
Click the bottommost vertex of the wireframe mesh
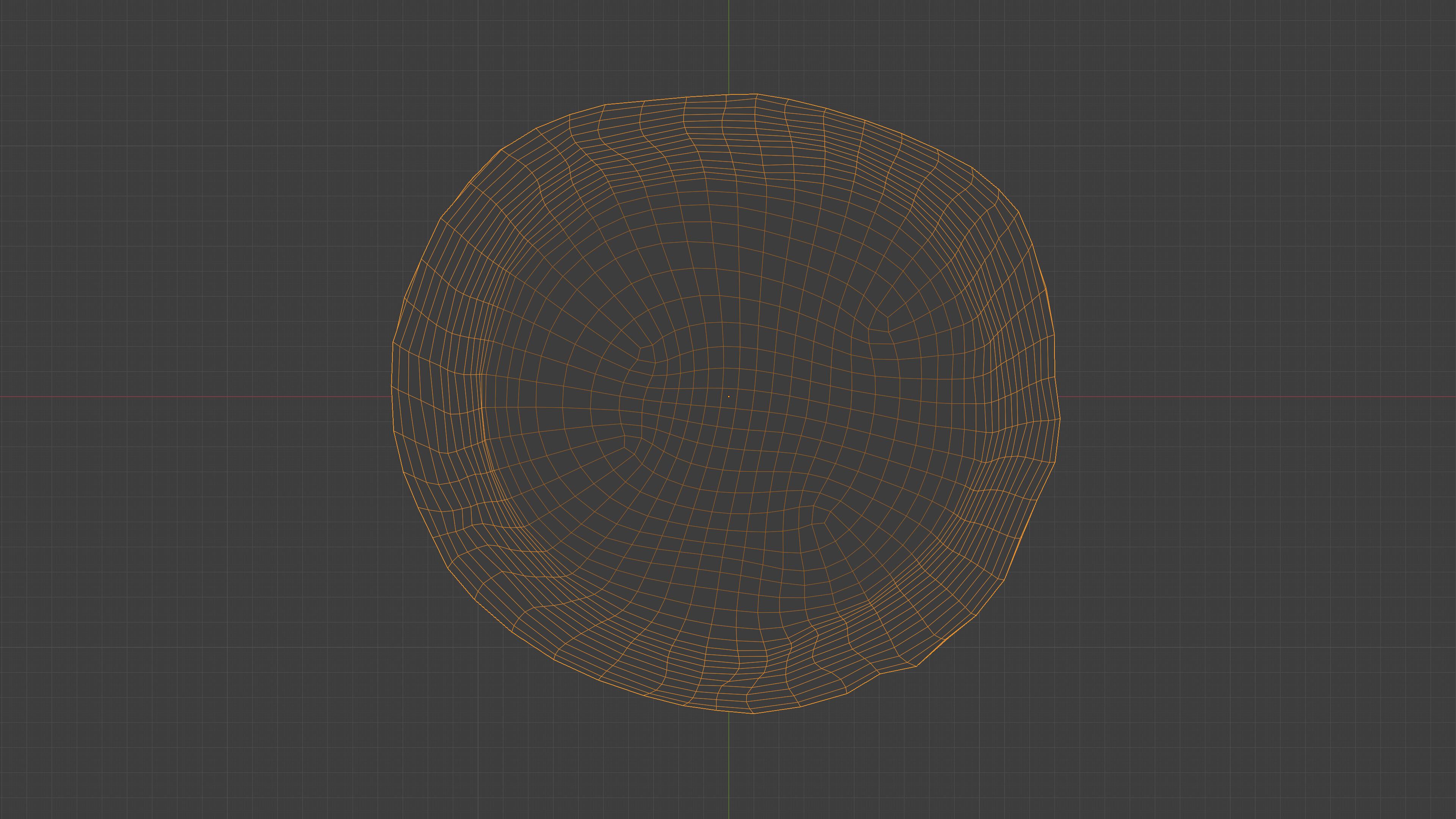(753, 713)
